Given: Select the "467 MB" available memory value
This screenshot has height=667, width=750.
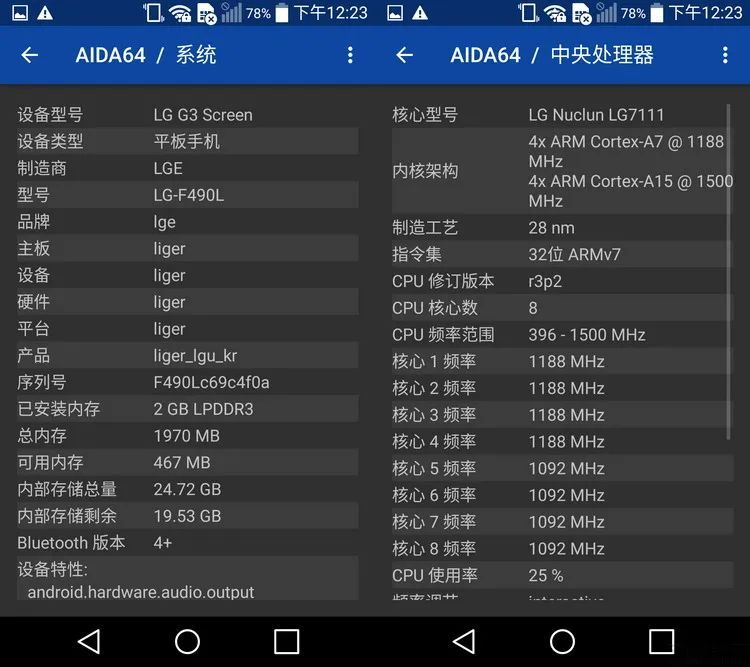Looking at the screenshot, I should click(x=182, y=463).
